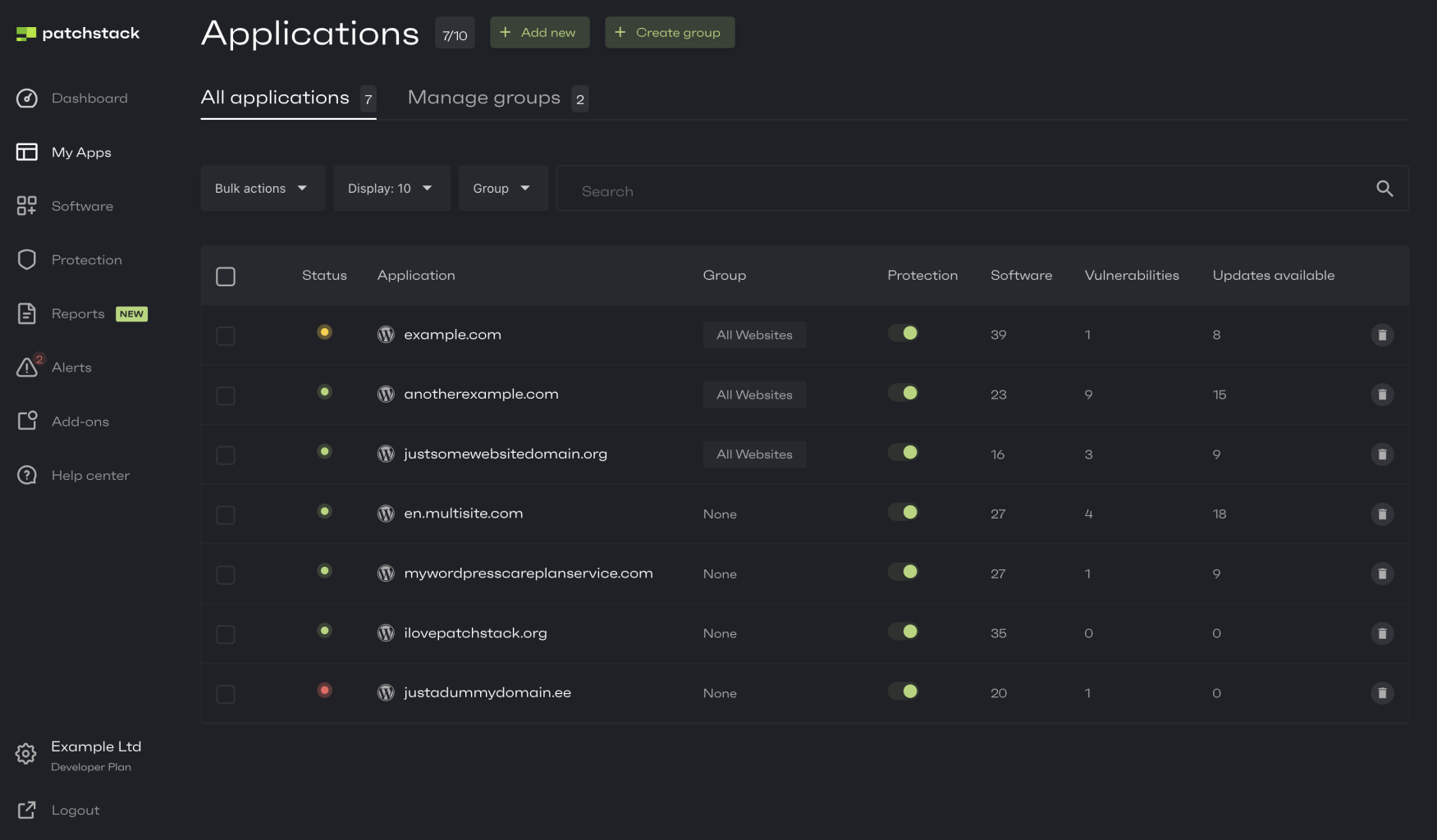1437x840 pixels.
Task: Click the Software grid icon in sidebar
Action: coord(27,206)
